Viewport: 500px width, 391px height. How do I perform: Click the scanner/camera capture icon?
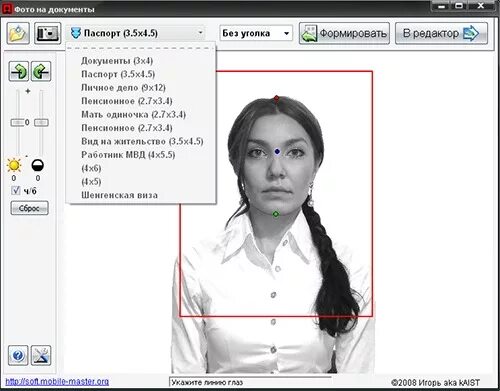click(x=47, y=33)
